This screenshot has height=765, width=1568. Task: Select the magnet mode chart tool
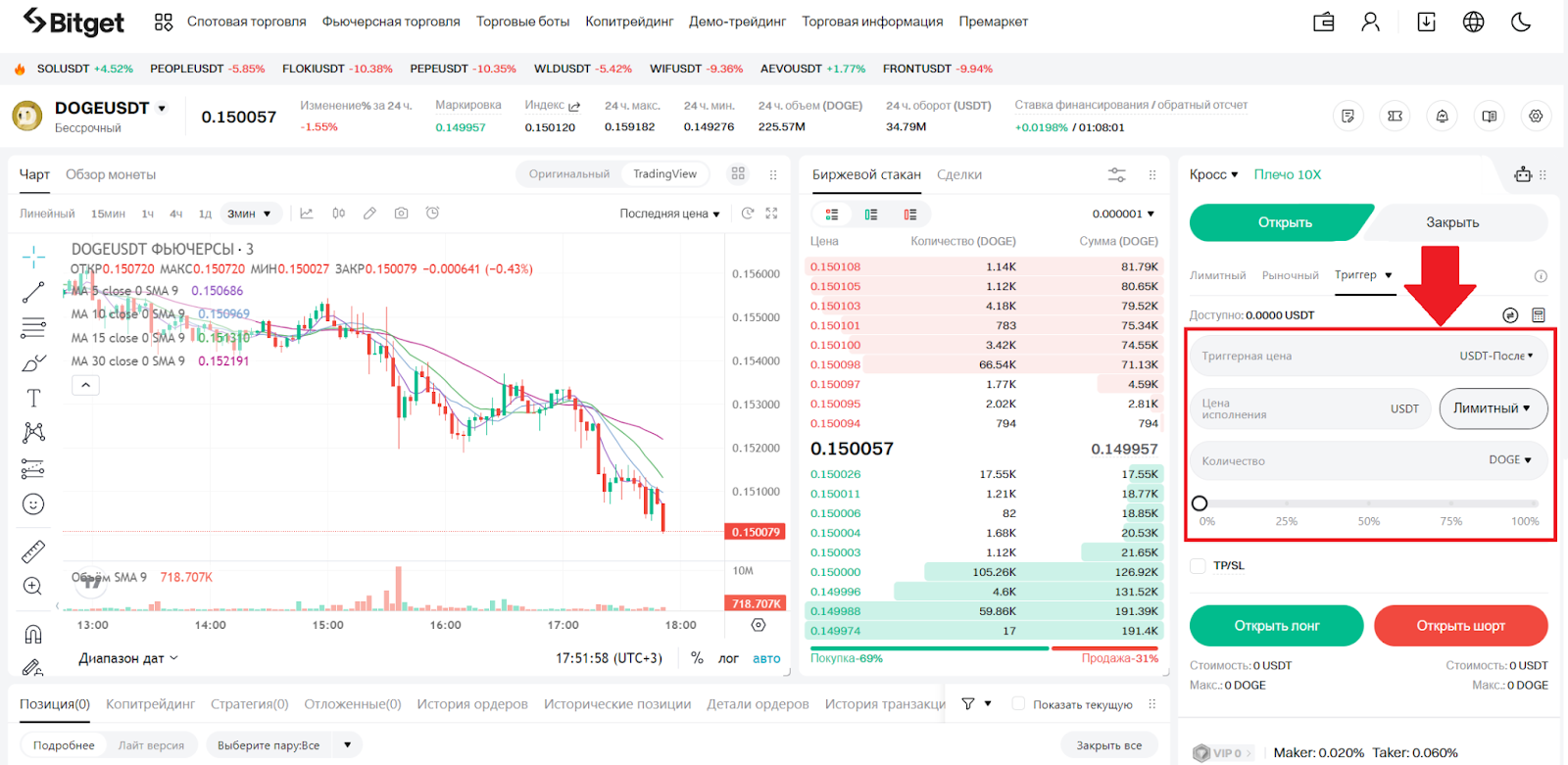coord(33,634)
